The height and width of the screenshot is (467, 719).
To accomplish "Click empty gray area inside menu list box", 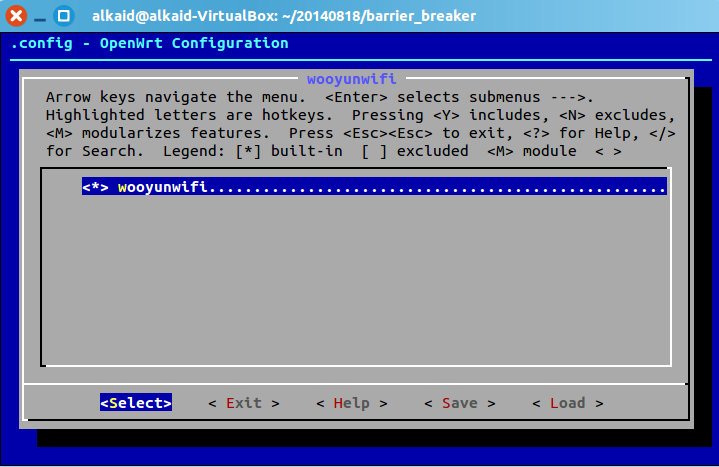I will pos(356,280).
